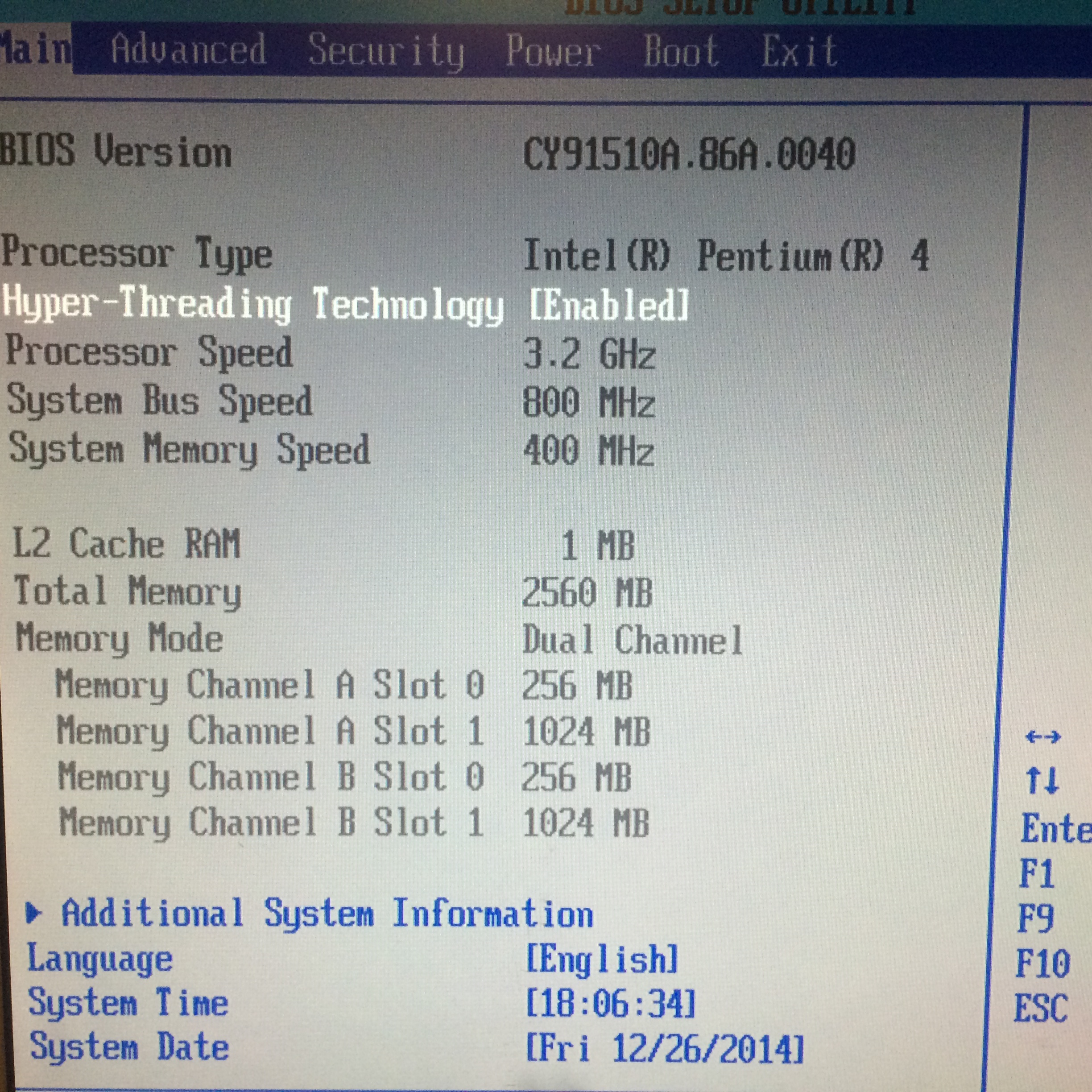This screenshot has height=1092, width=1092.
Task: Click the F9 key hint
Action: [x=1036, y=918]
